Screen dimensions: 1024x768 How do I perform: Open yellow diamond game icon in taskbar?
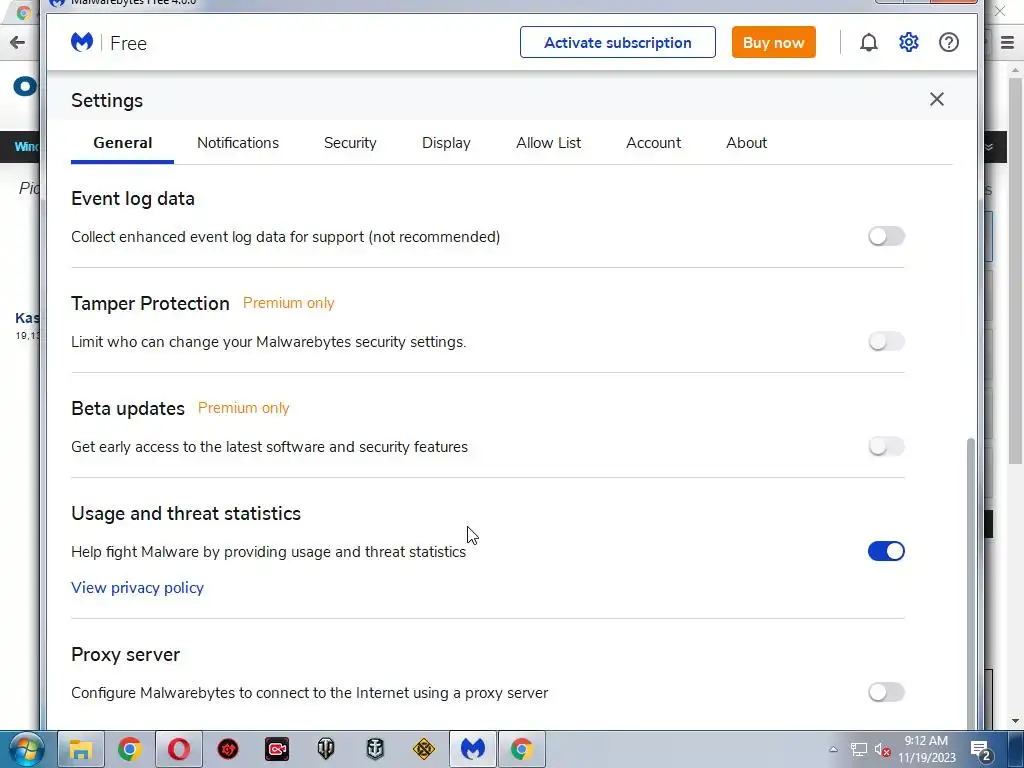424,749
